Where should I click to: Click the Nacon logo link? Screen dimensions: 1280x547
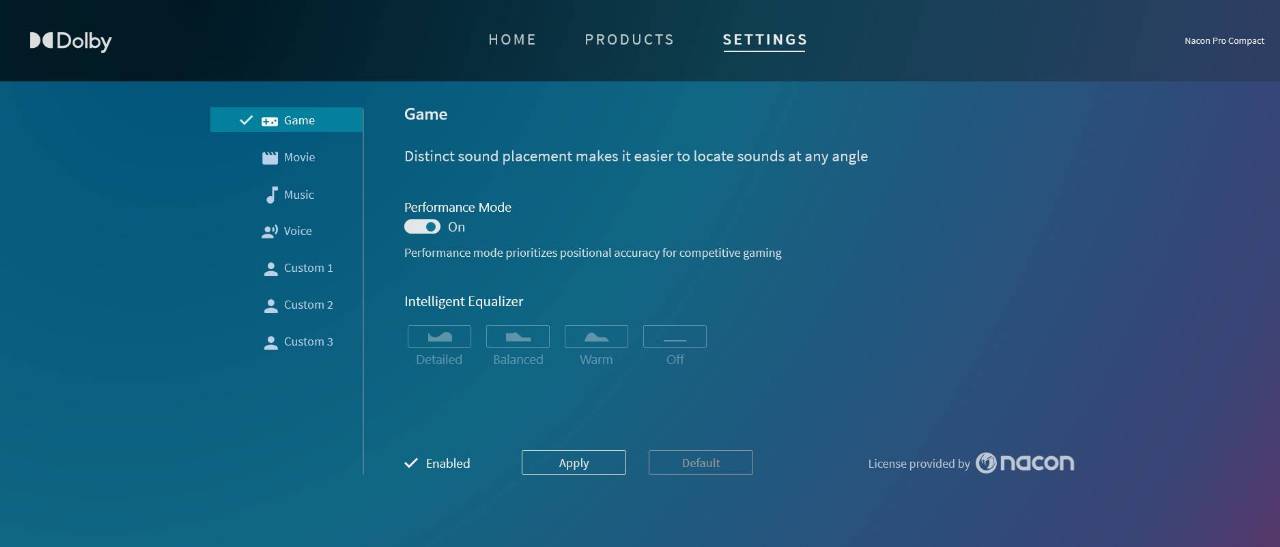click(x=1025, y=462)
